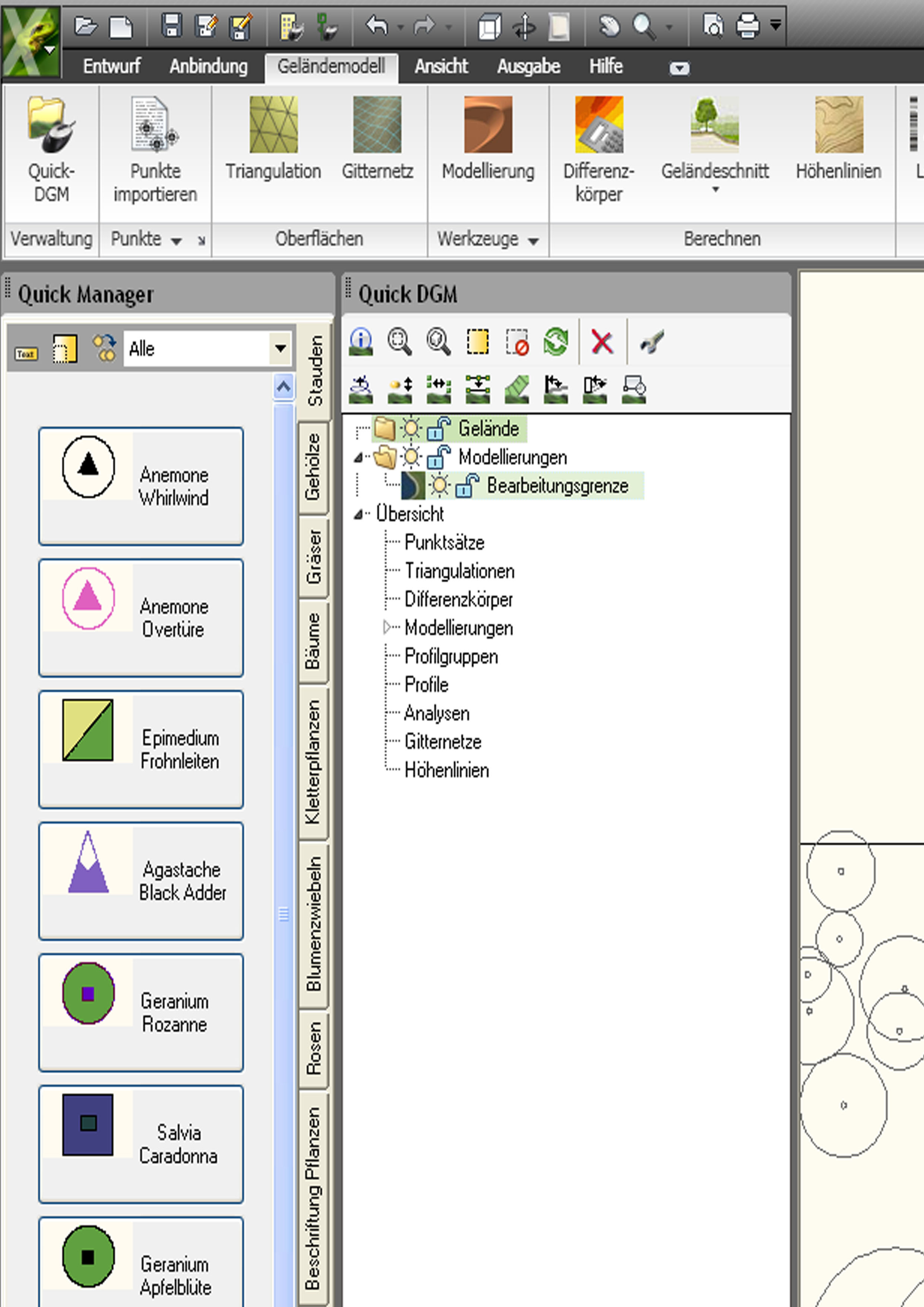Click Punkte importieren icon

point(155,150)
